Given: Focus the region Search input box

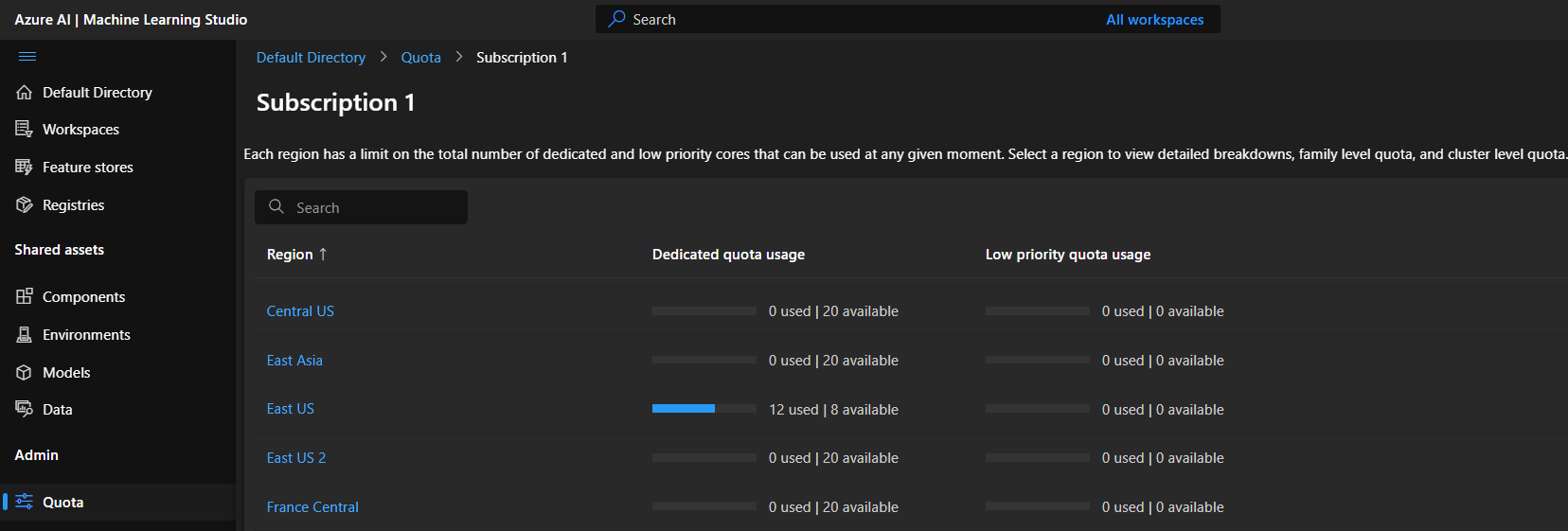Looking at the screenshot, I should [x=361, y=207].
